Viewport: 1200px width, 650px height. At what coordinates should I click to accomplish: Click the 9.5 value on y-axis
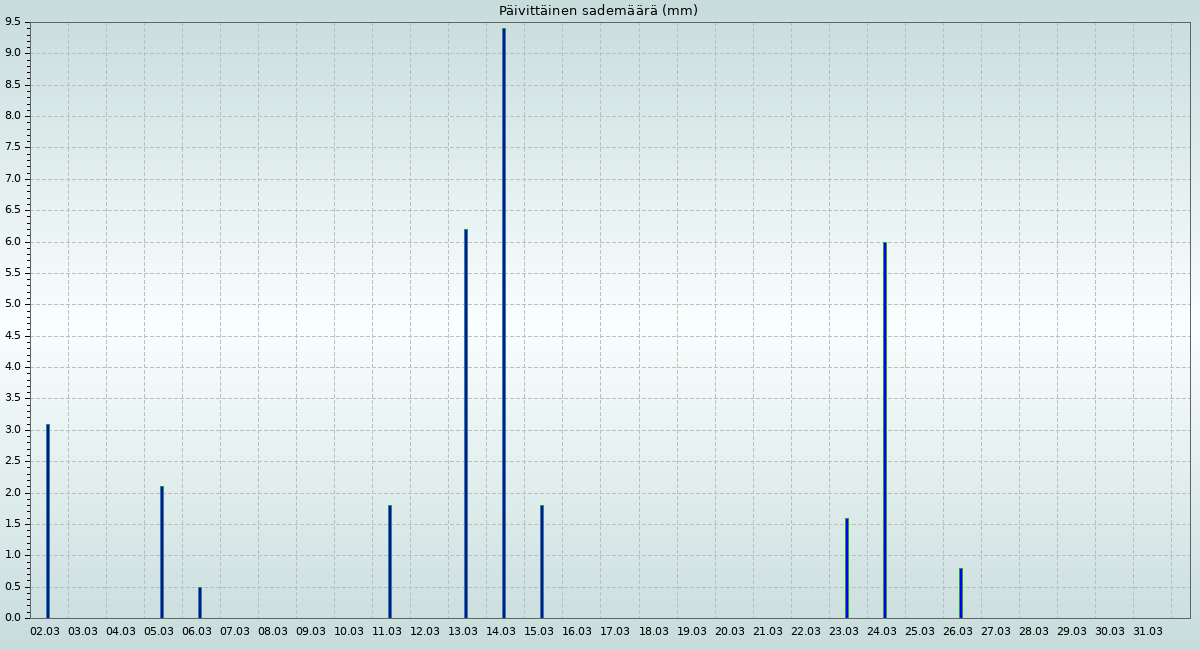[x=13, y=22]
